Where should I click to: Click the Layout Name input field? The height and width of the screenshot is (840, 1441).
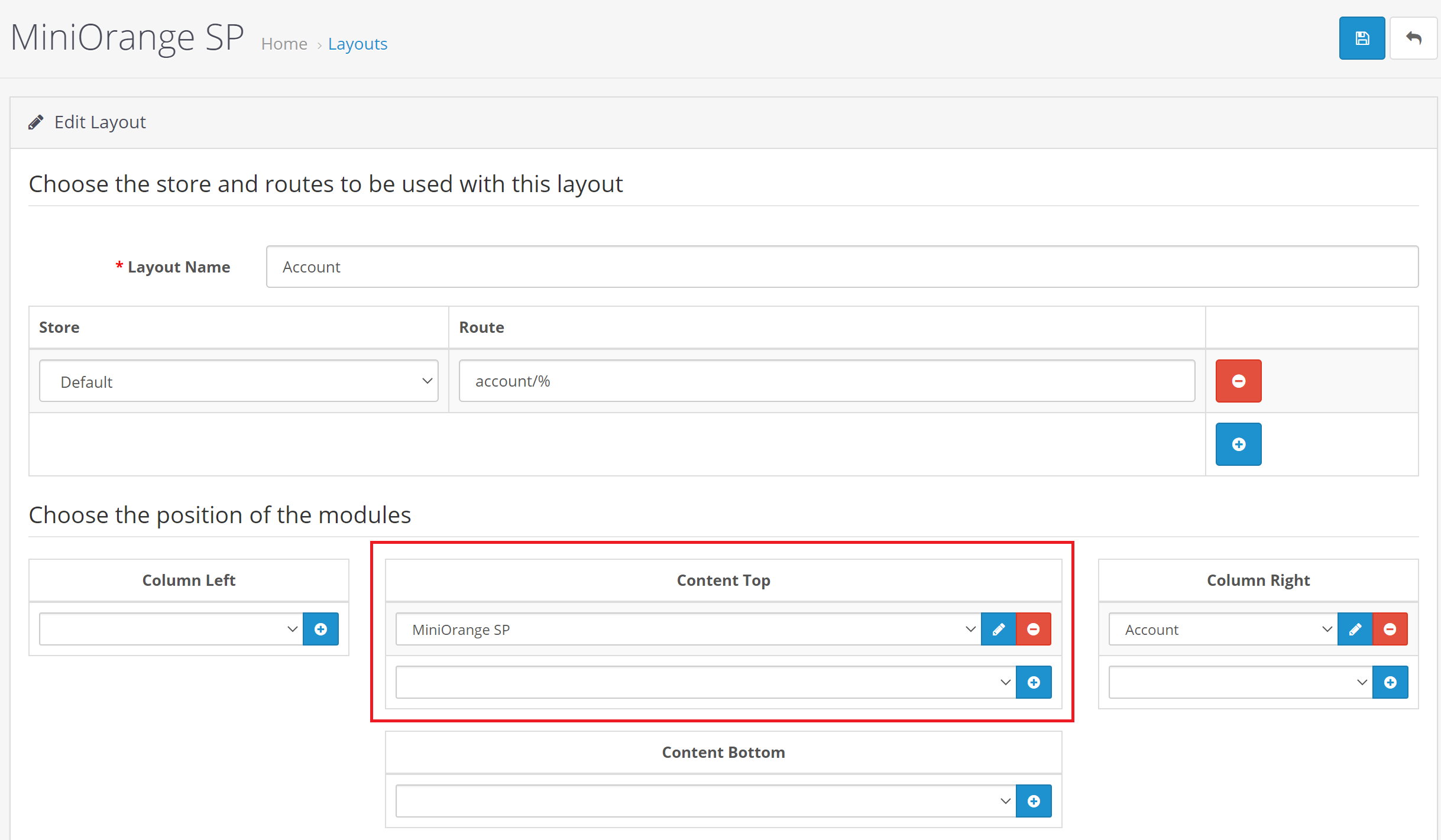pos(841,267)
